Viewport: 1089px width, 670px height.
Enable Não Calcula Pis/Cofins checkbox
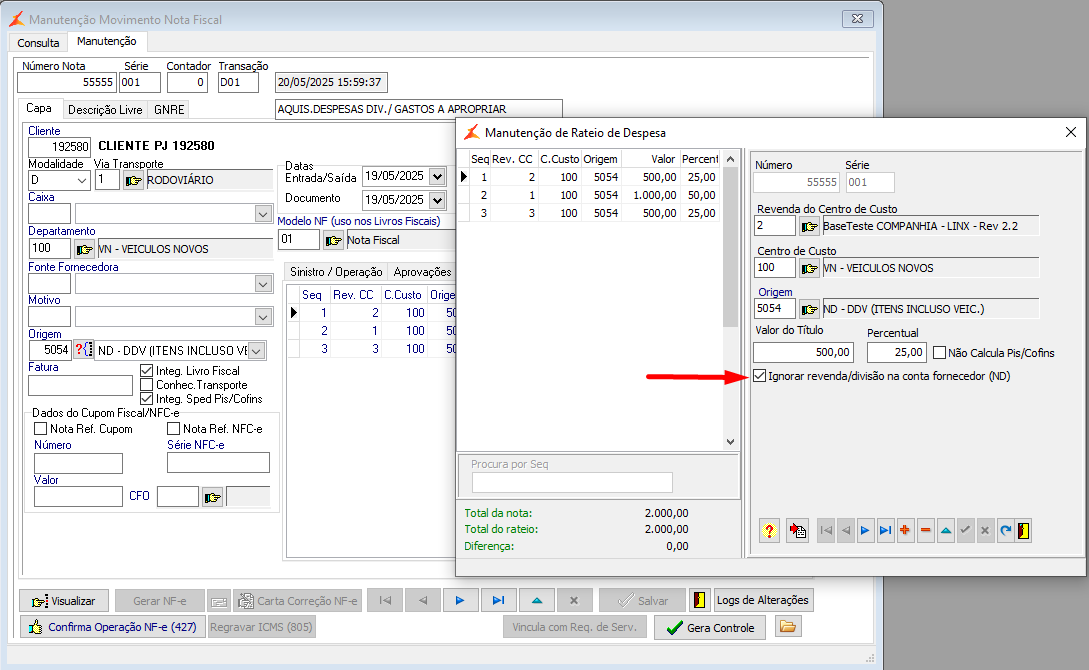[x=940, y=353]
